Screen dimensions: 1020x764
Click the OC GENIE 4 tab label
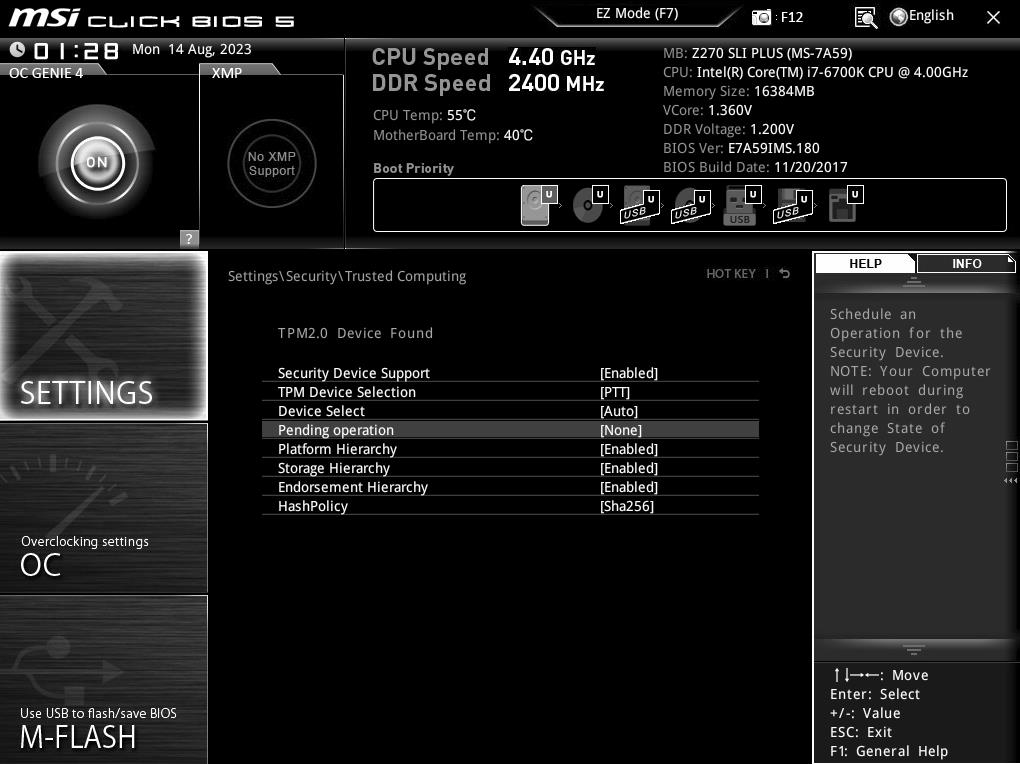[x=46, y=72]
